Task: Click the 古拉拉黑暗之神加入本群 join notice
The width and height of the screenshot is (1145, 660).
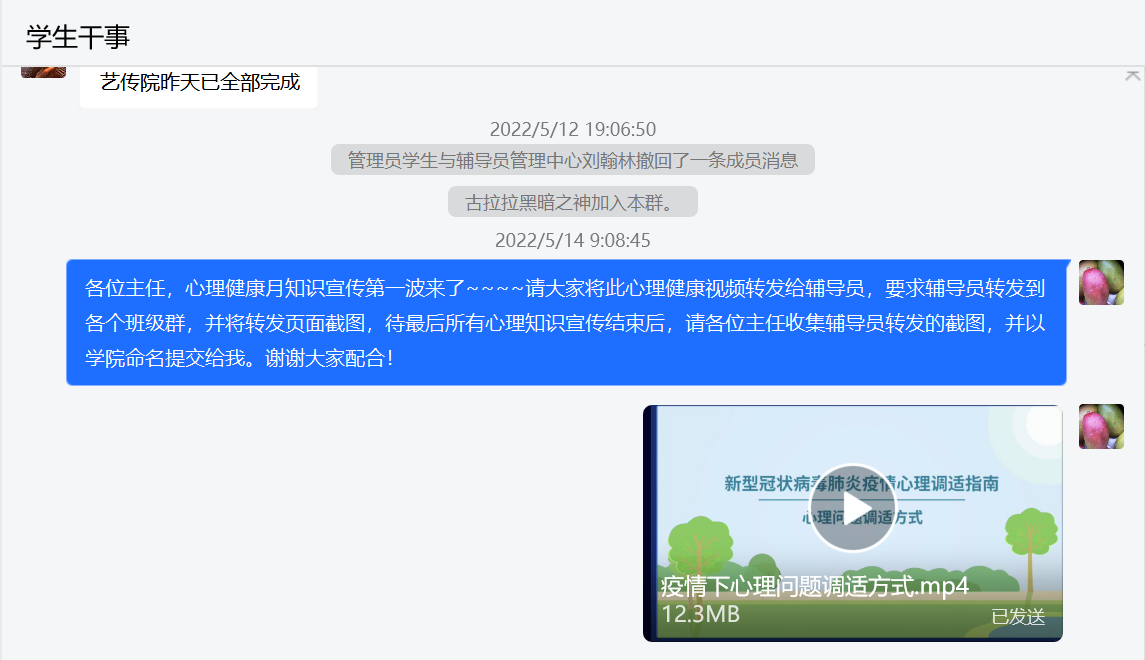Action: 572,203
